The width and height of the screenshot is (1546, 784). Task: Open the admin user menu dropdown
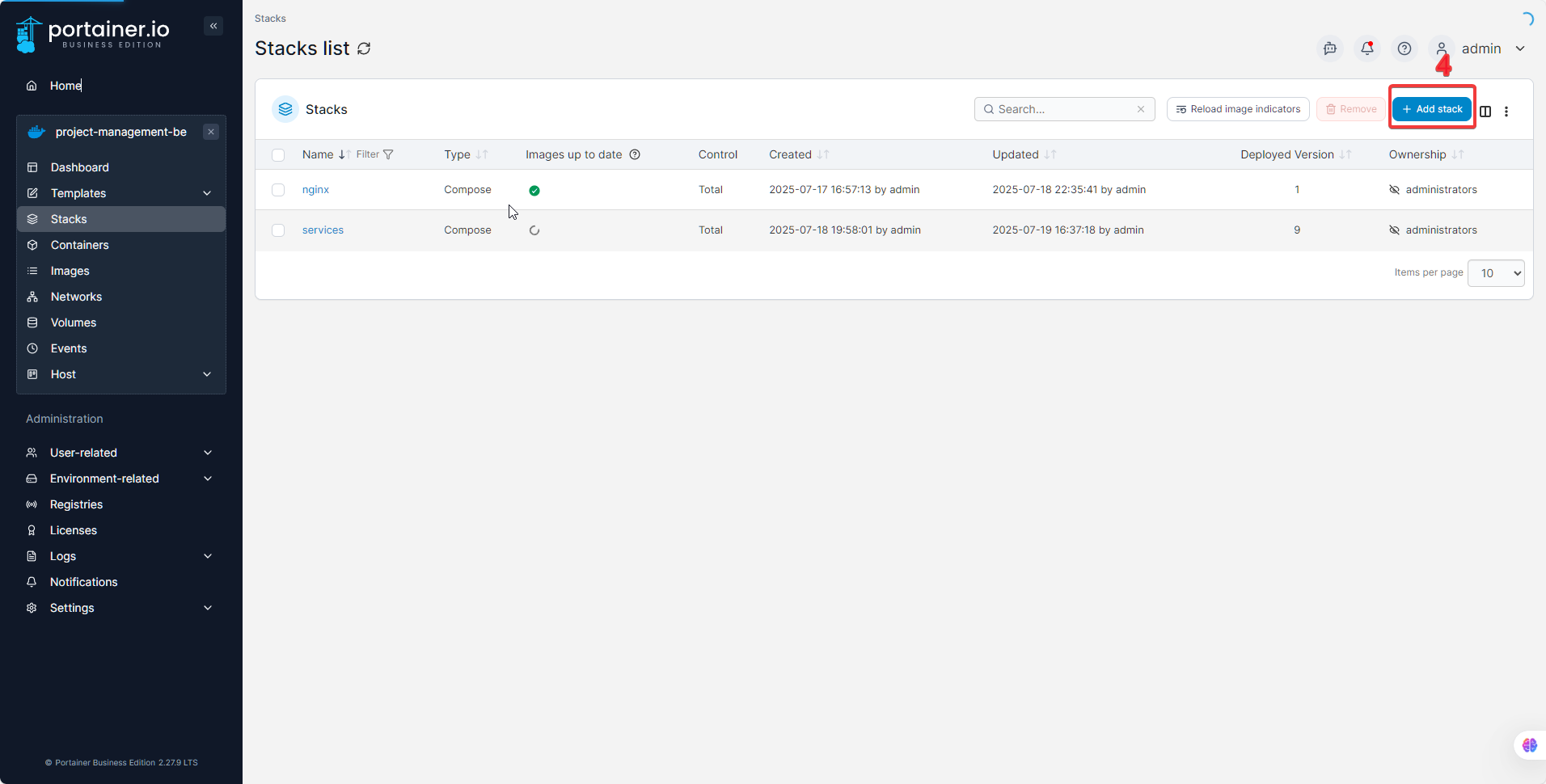(x=1520, y=48)
